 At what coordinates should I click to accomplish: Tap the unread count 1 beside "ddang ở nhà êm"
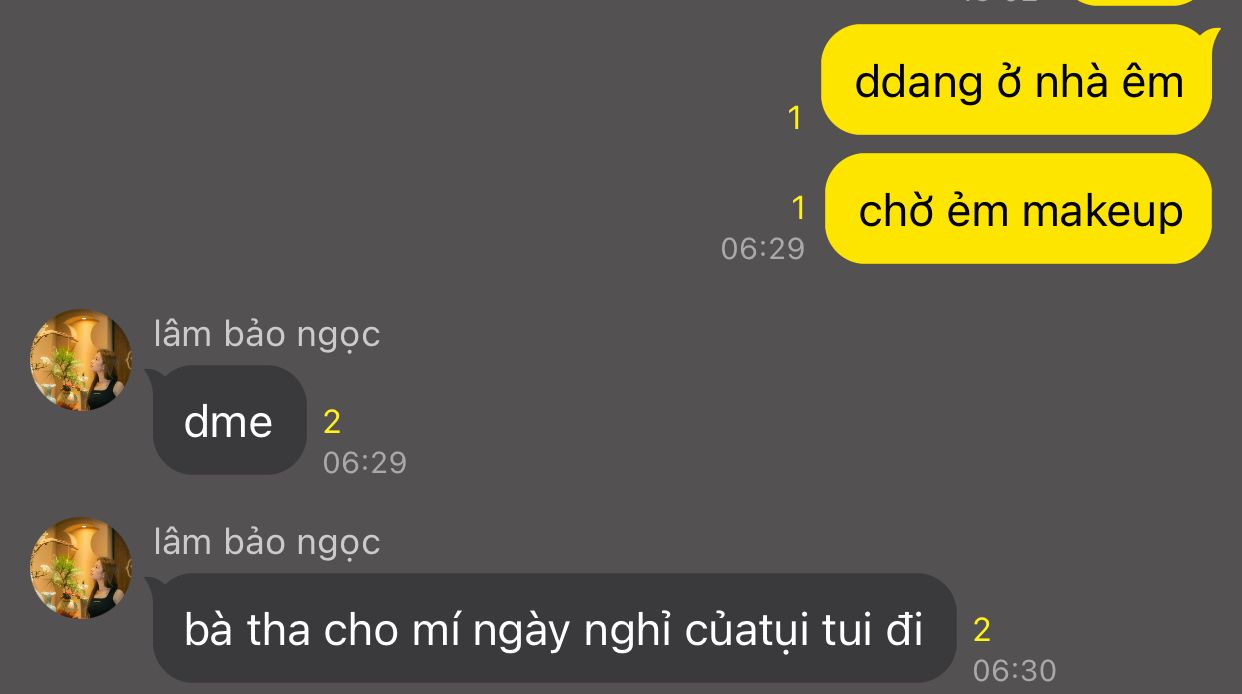795,119
